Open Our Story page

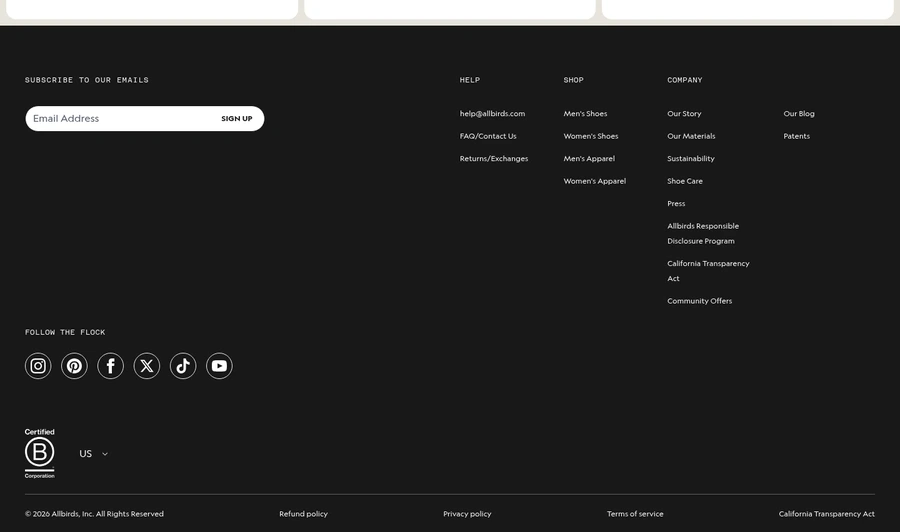point(684,114)
